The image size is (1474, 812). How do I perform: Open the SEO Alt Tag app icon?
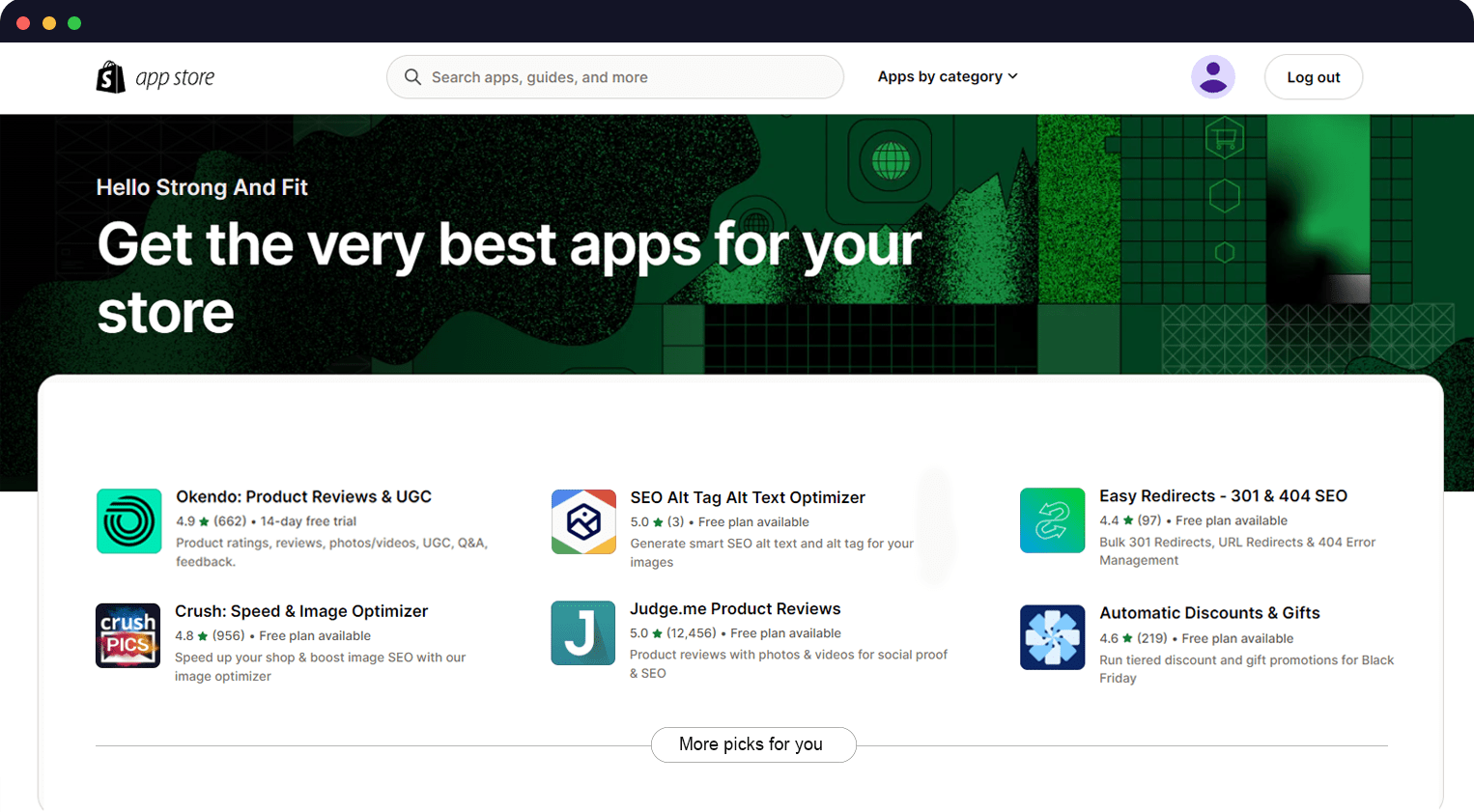point(583,521)
